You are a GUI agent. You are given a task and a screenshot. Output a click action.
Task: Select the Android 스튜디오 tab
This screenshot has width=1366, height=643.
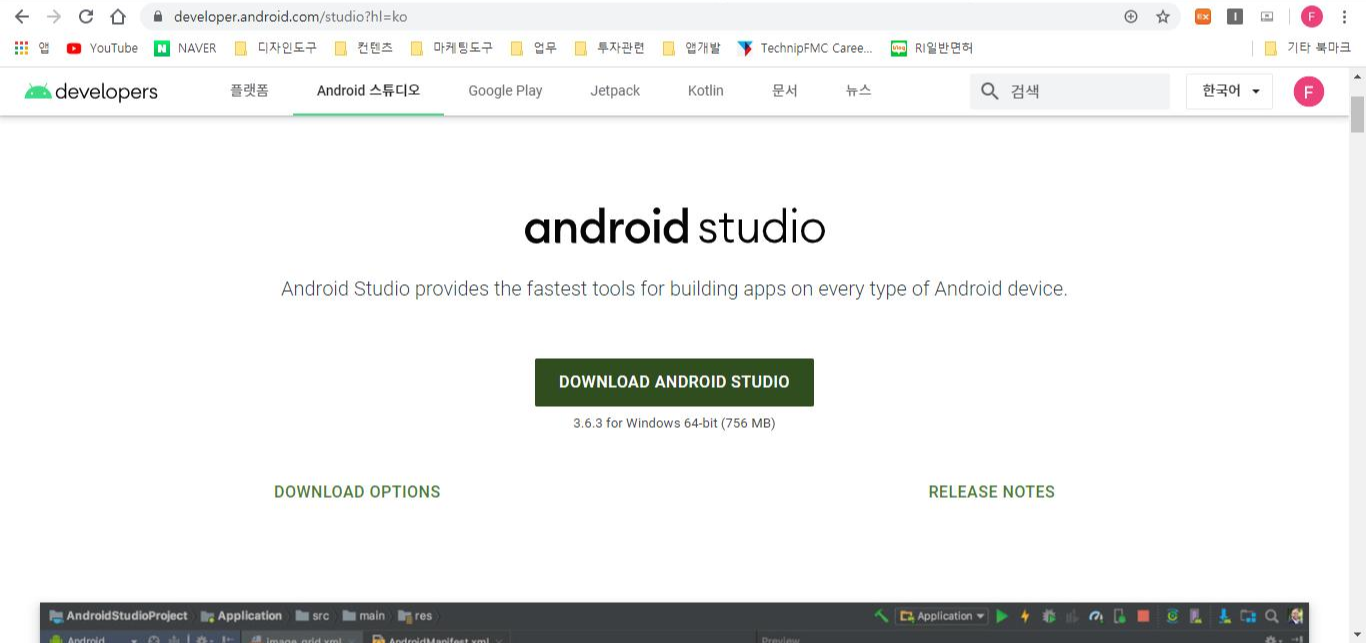[x=368, y=90]
